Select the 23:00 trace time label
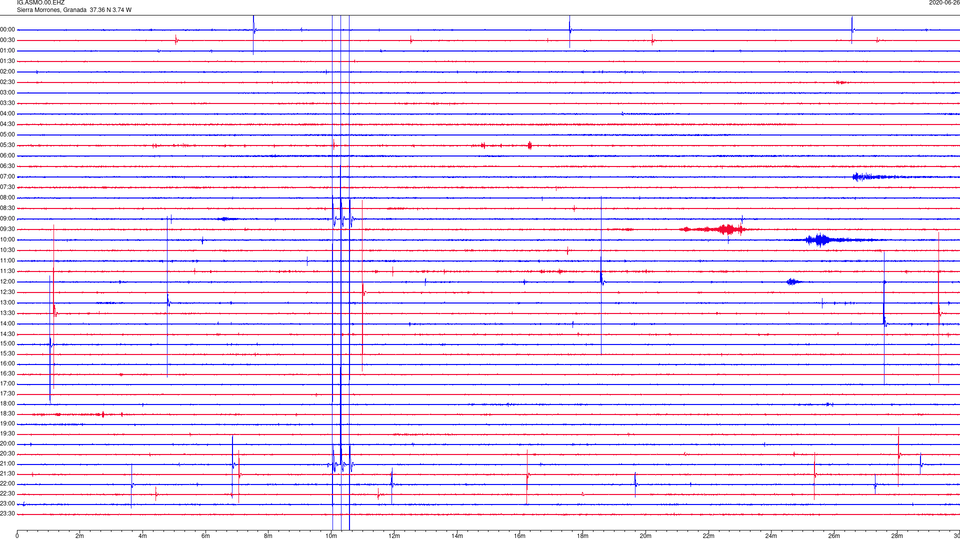Screen dimensions: 960x540 [x=8, y=504]
